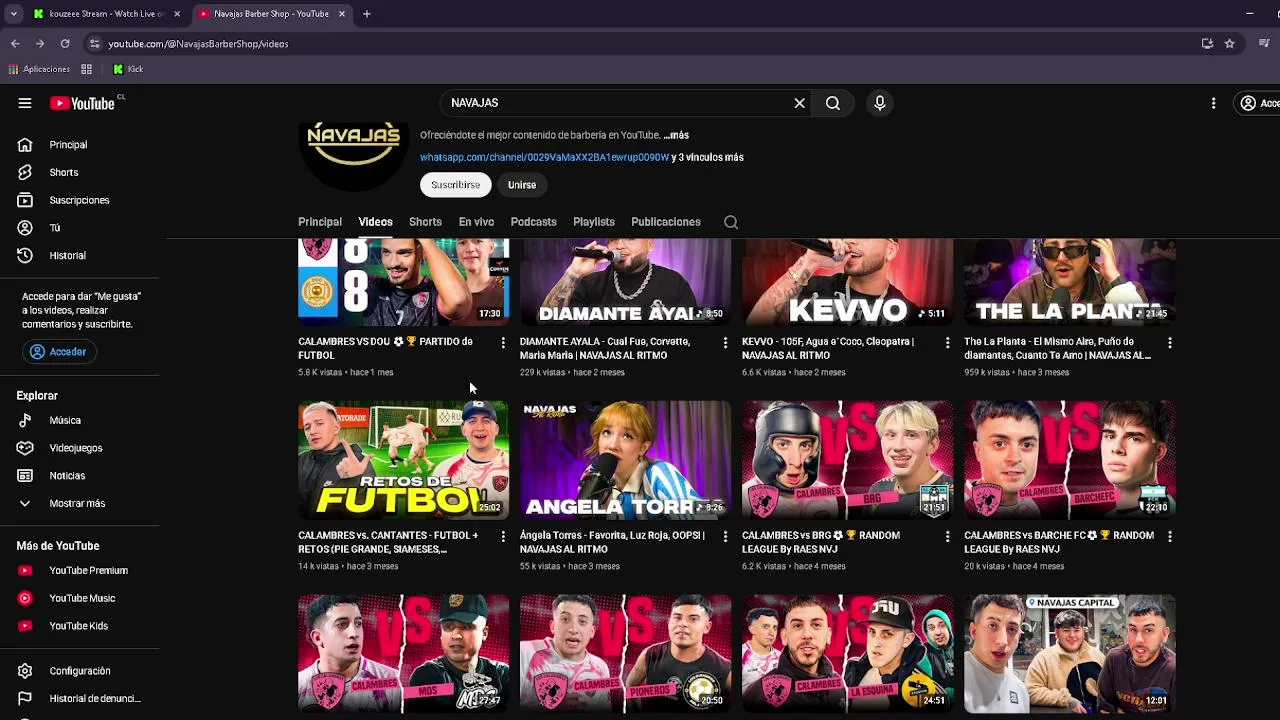Click the magnifier search button
This screenshot has height=720, width=1280.
(x=833, y=103)
